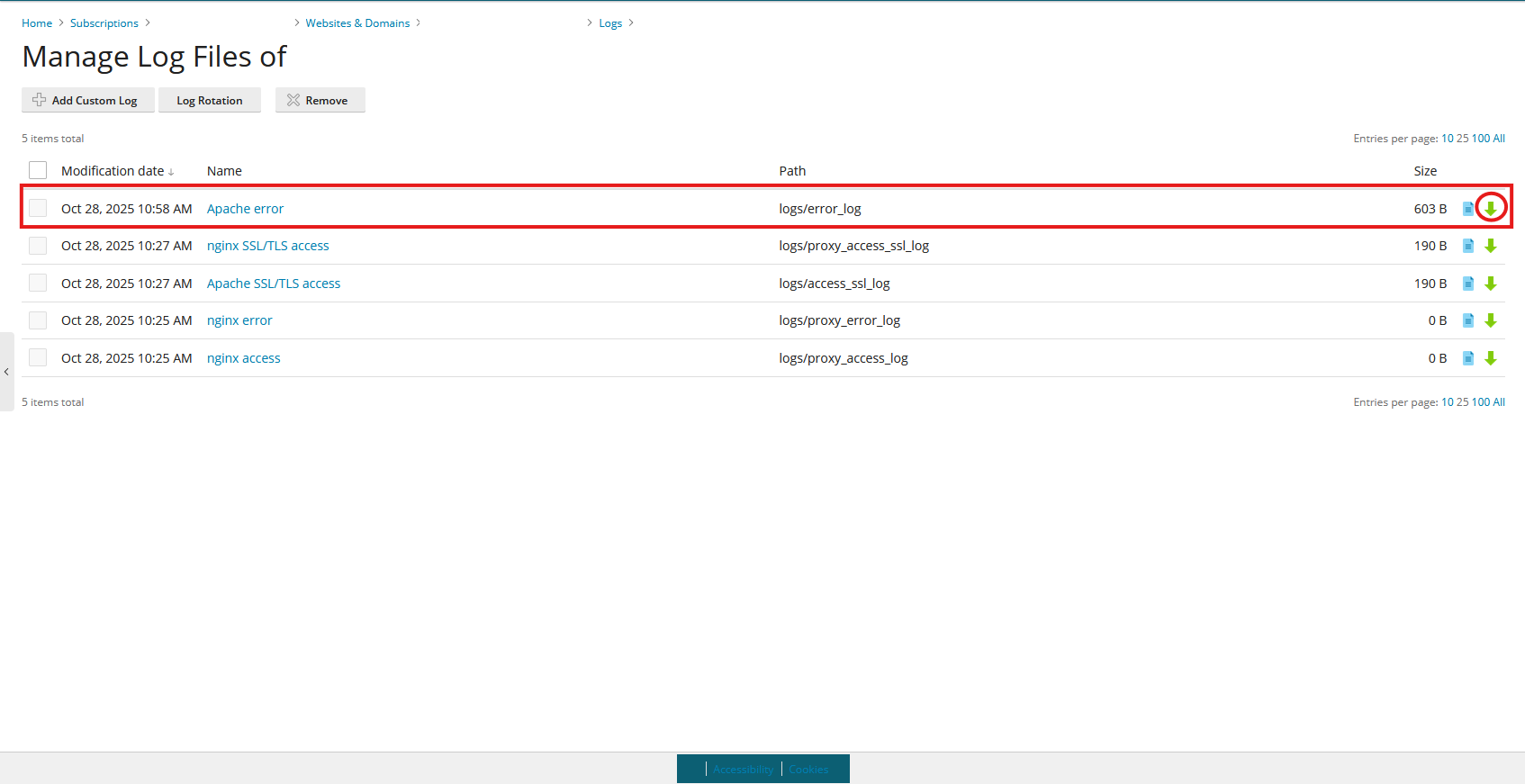Tick the select-all checkbox in table header
Viewport: 1525px width, 784px height.
[x=38, y=170]
